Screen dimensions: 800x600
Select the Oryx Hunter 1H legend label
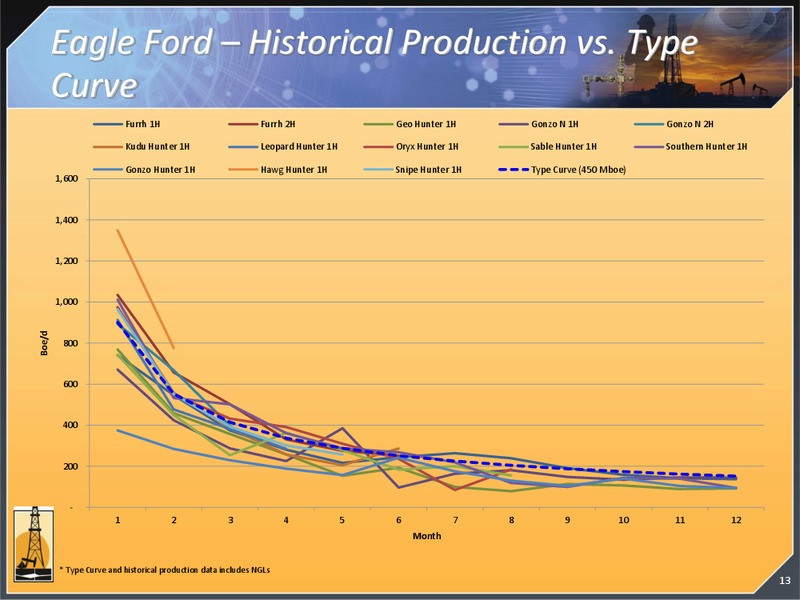(x=427, y=146)
